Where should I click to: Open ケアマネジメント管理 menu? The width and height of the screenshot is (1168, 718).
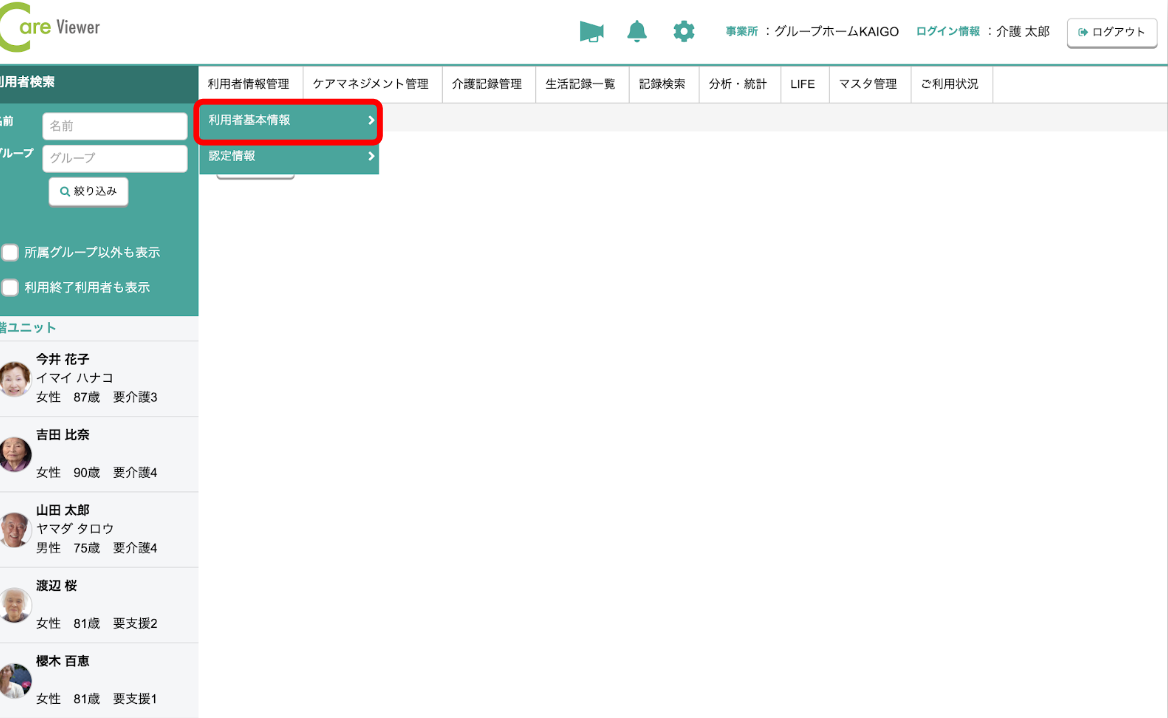tap(370, 84)
